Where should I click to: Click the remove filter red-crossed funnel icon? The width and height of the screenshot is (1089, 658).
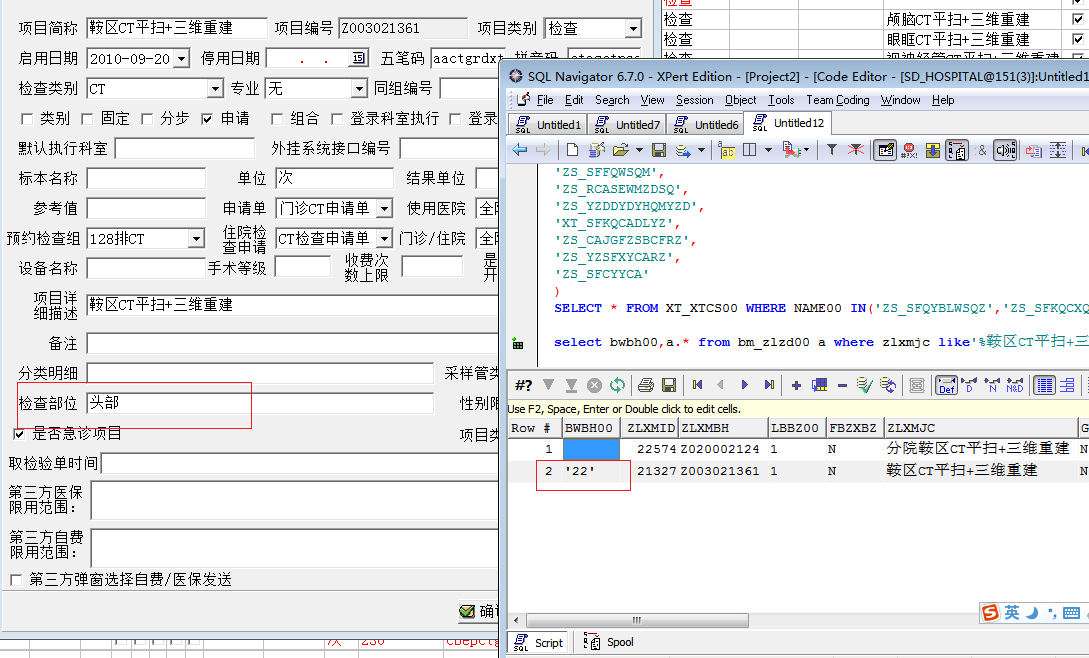[856, 149]
